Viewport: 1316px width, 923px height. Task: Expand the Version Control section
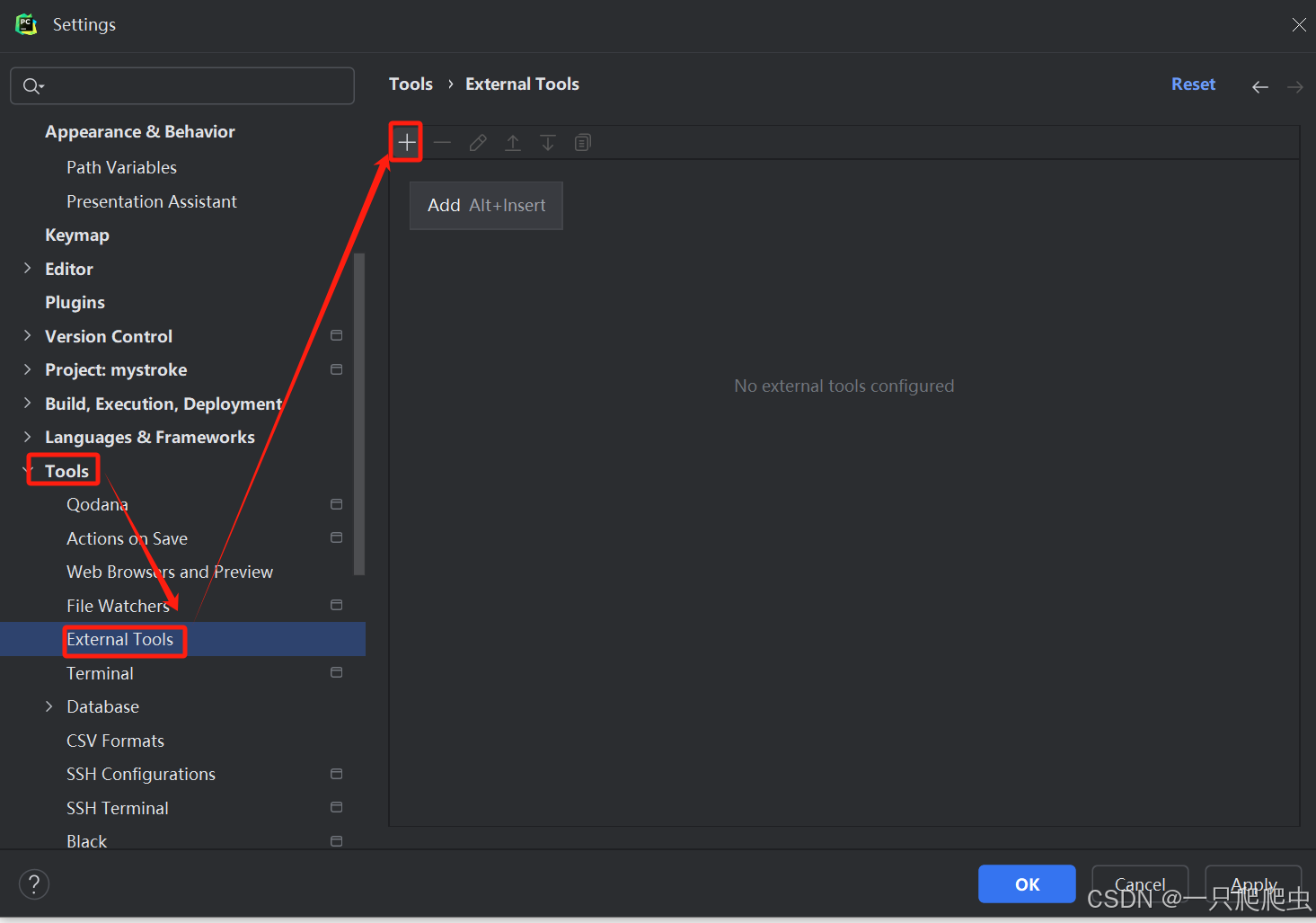(x=27, y=335)
